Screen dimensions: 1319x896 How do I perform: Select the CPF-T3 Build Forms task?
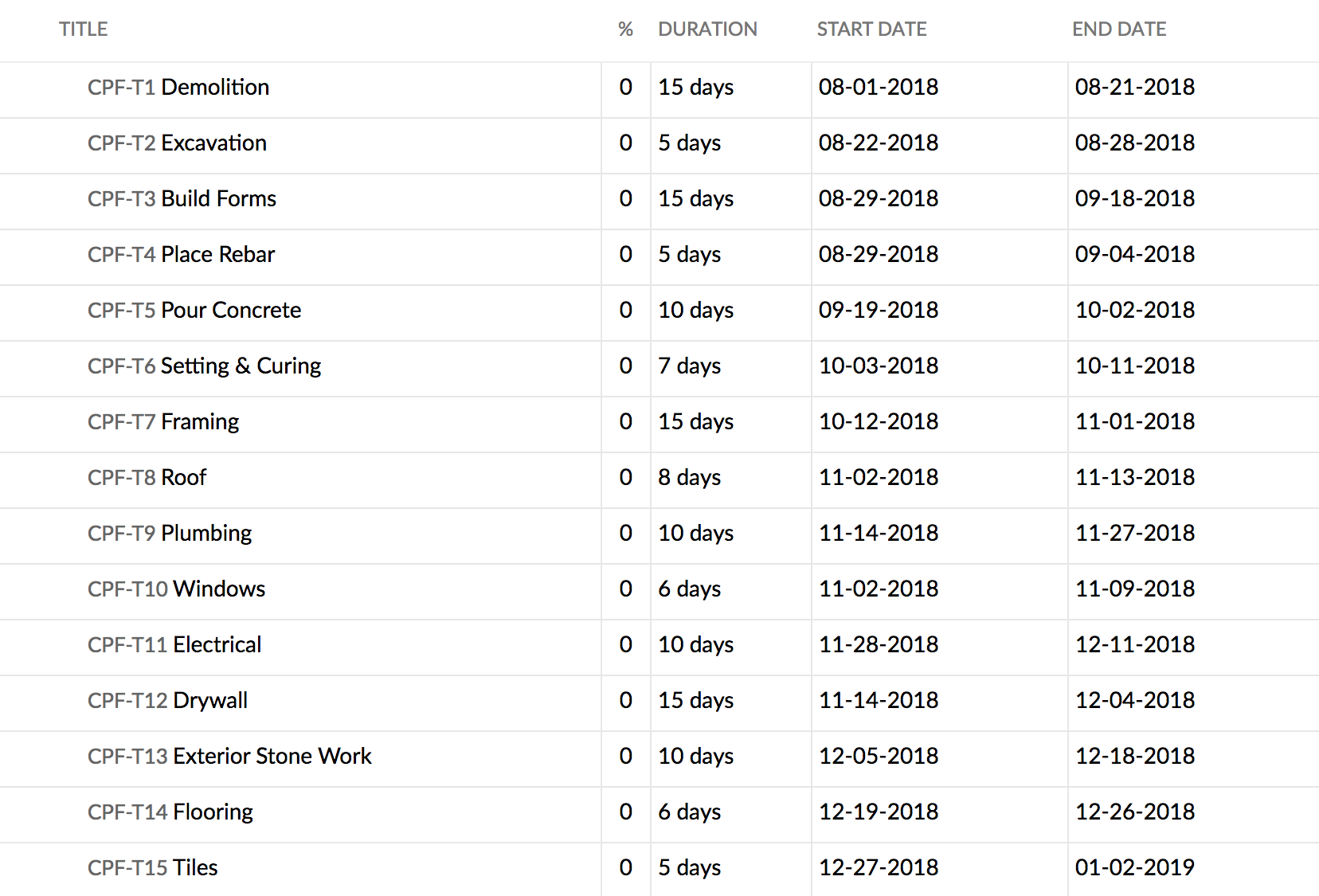pyautogui.click(x=182, y=199)
